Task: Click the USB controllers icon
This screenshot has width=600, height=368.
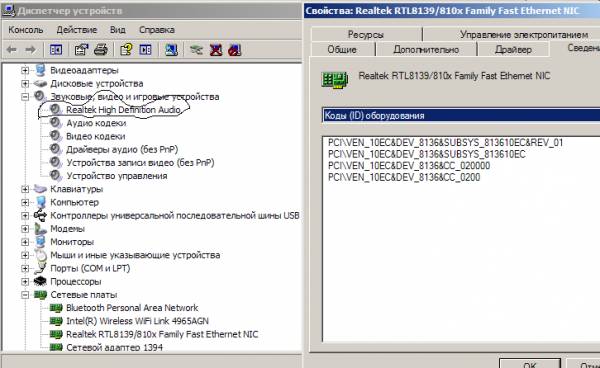Action: pyautogui.click(x=40, y=215)
